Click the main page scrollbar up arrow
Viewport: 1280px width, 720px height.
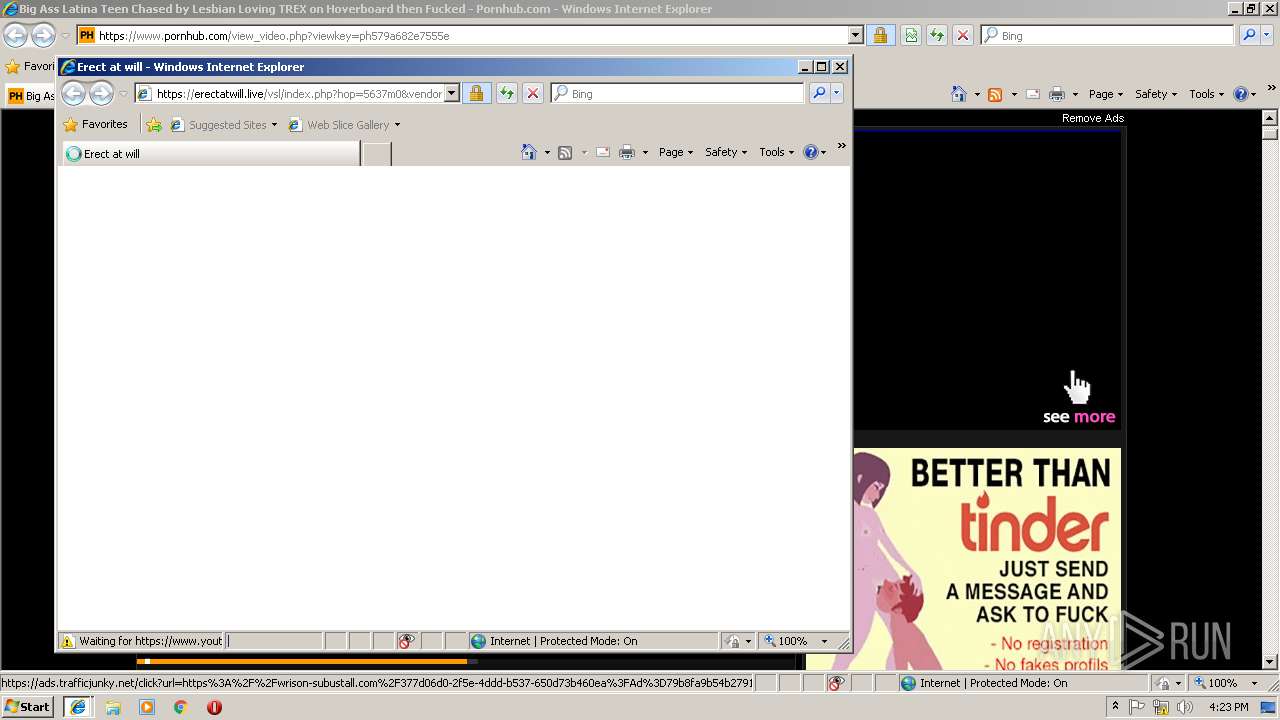1270,118
